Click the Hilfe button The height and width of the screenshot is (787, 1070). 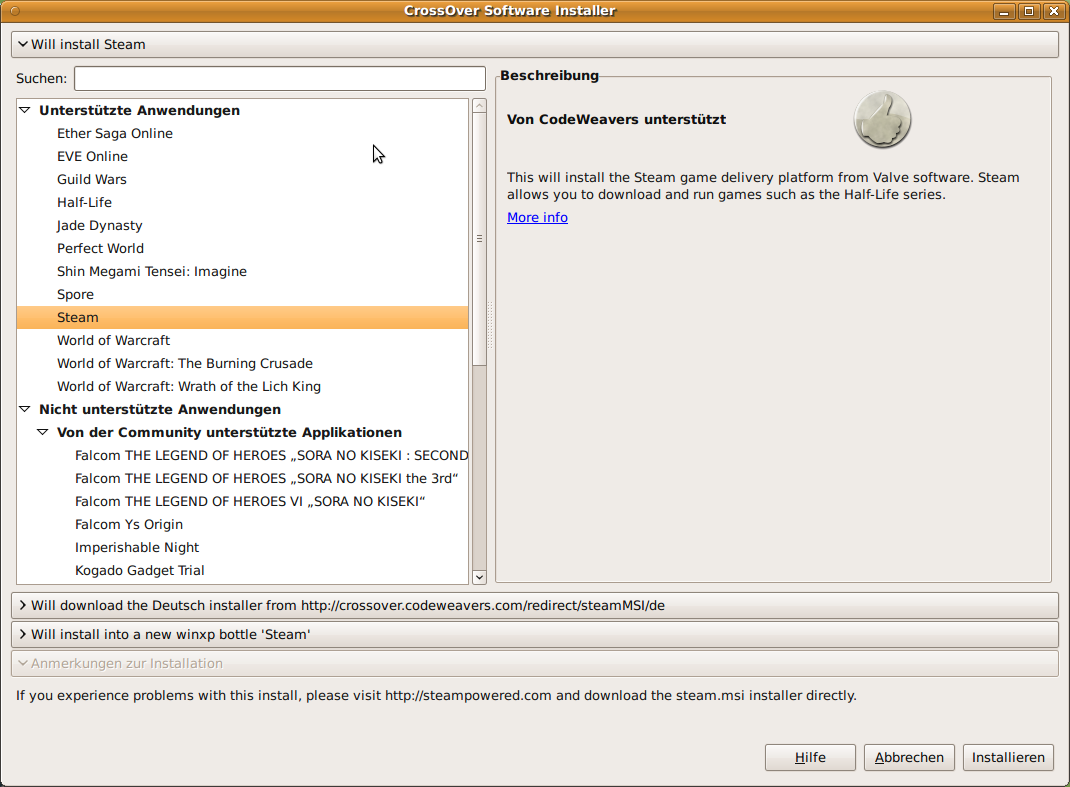tap(810, 758)
